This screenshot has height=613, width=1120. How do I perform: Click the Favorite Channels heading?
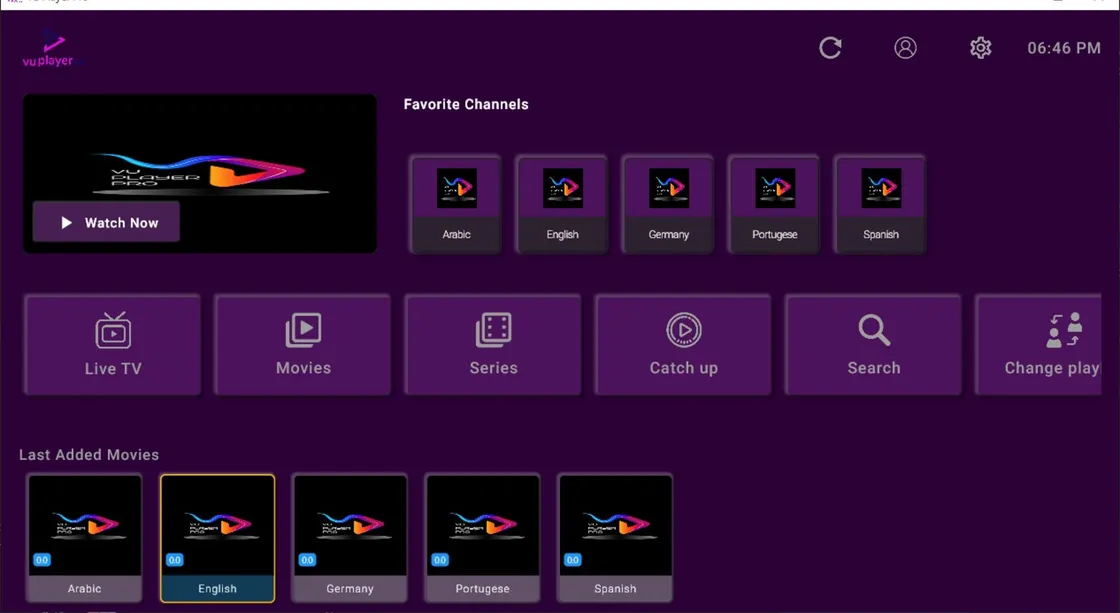click(466, 104)
